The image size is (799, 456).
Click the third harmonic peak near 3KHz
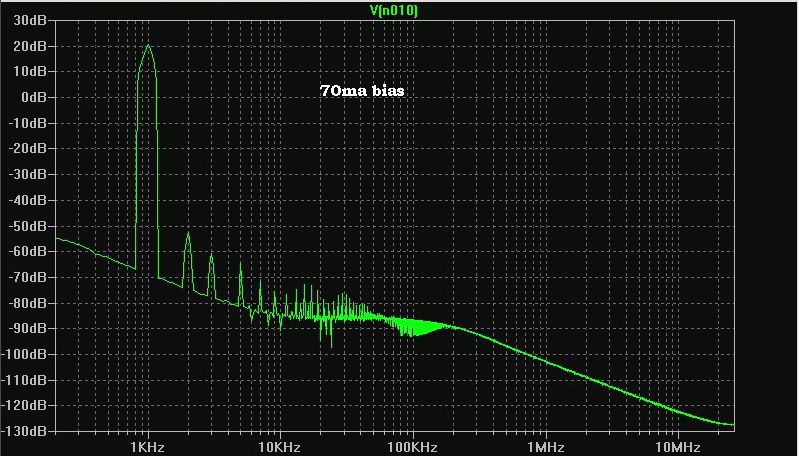[x=211, y=255]
